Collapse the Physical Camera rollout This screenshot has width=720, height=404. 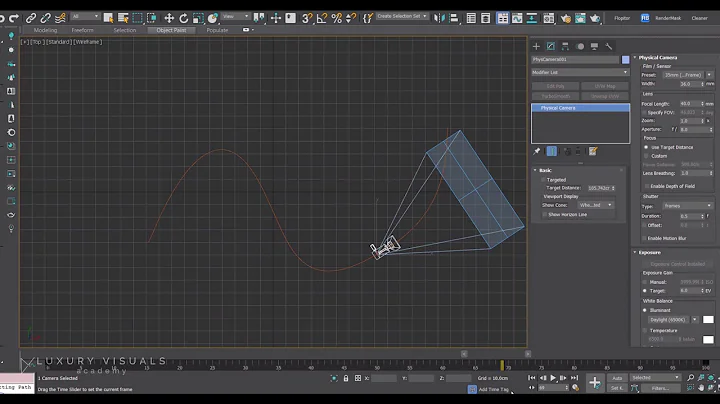point(635,57)
